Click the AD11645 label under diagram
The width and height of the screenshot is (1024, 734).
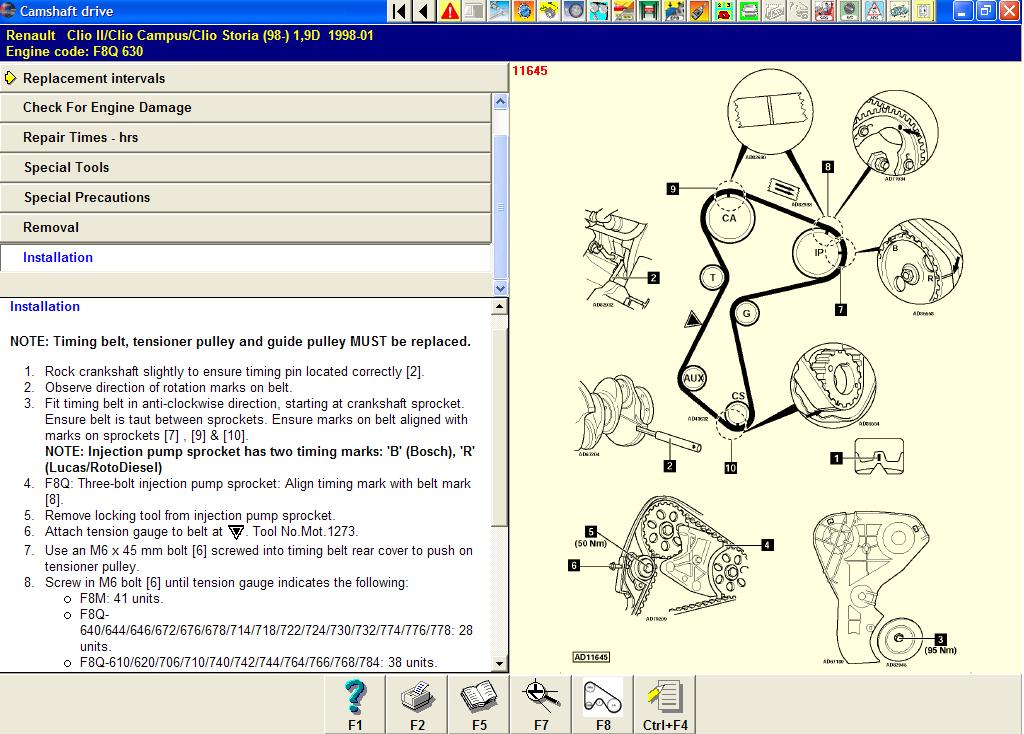[591, 657]
